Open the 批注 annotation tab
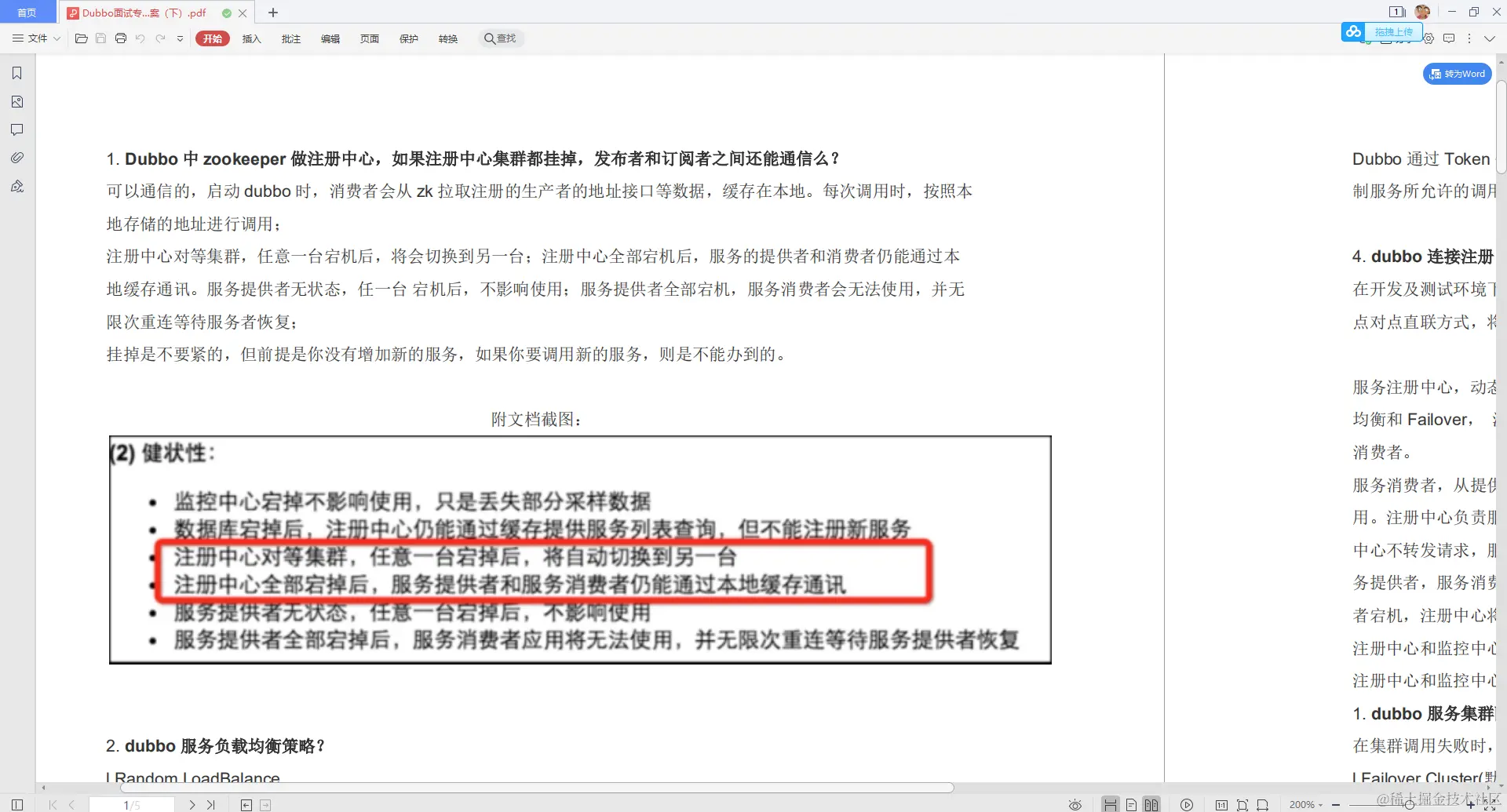 point(291,38)
